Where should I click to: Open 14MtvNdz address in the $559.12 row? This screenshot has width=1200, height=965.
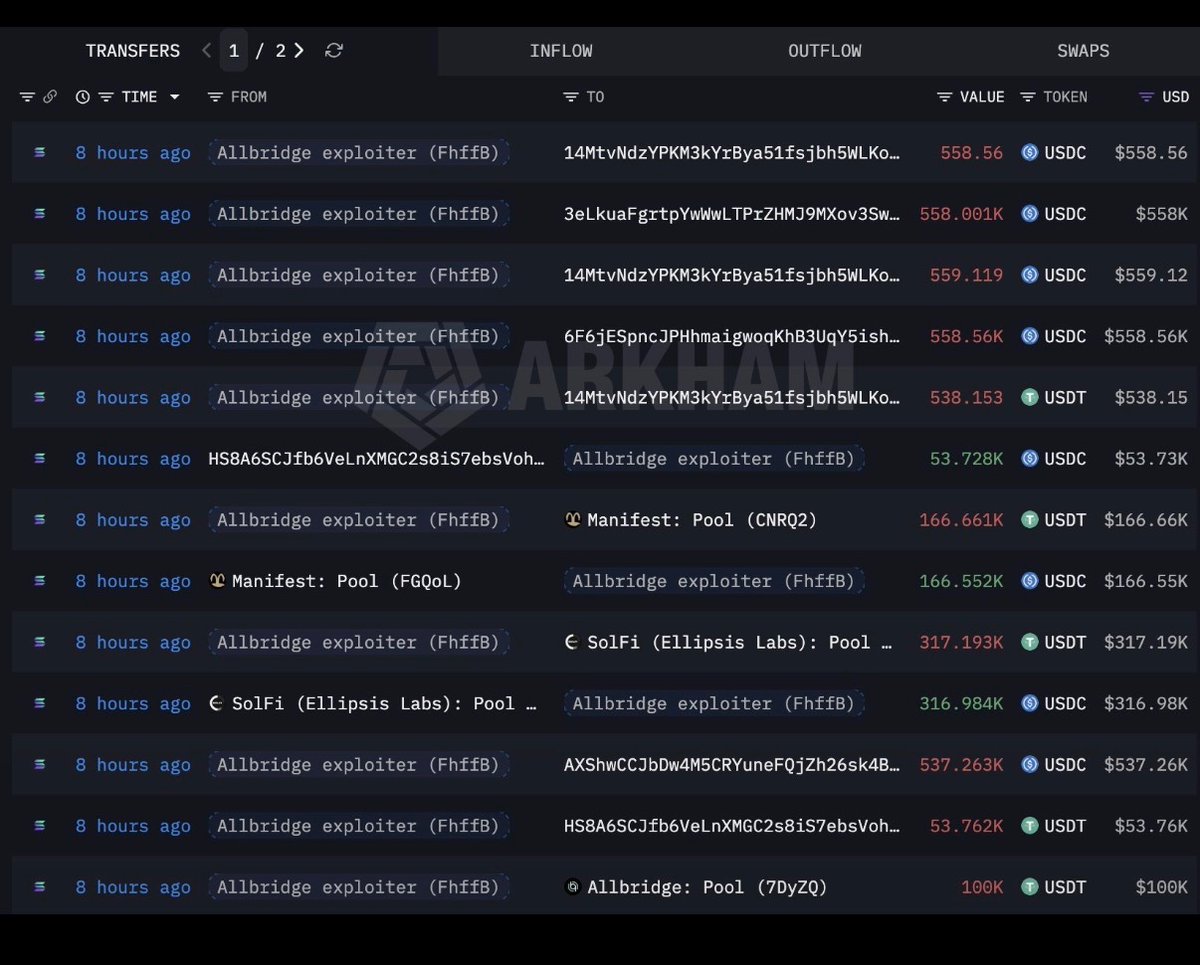732,275
